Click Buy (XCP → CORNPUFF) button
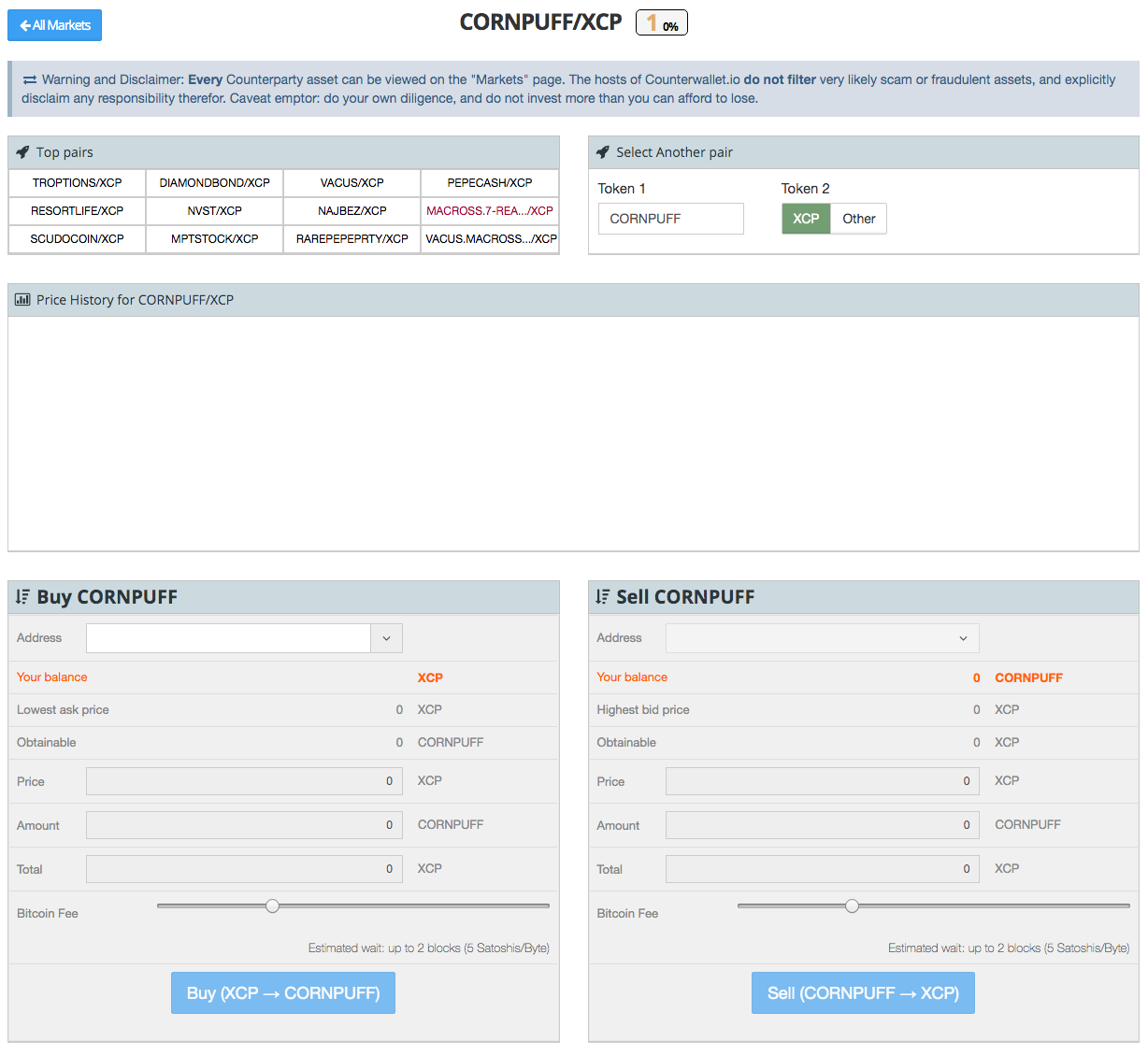 tap(283, 992)
